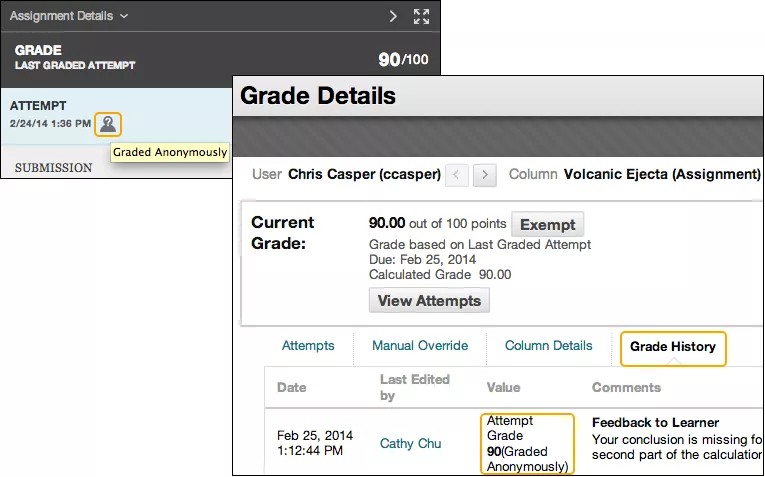765x477 pixels.
Task: Expand the Submission section
Action: coord(54,167)
